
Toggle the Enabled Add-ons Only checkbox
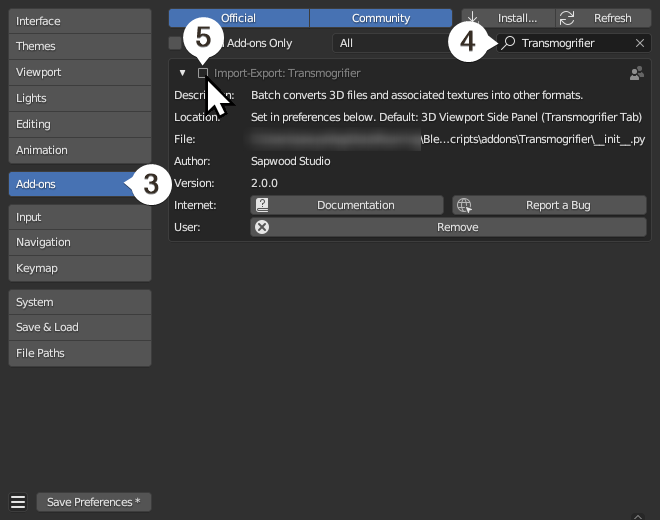coord(175,43)
